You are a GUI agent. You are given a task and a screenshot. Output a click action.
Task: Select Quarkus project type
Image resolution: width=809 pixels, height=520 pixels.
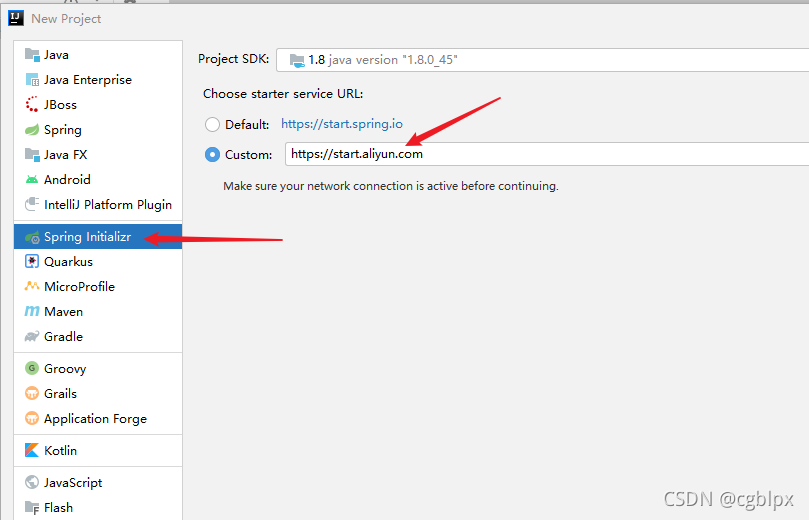point(98,262)
